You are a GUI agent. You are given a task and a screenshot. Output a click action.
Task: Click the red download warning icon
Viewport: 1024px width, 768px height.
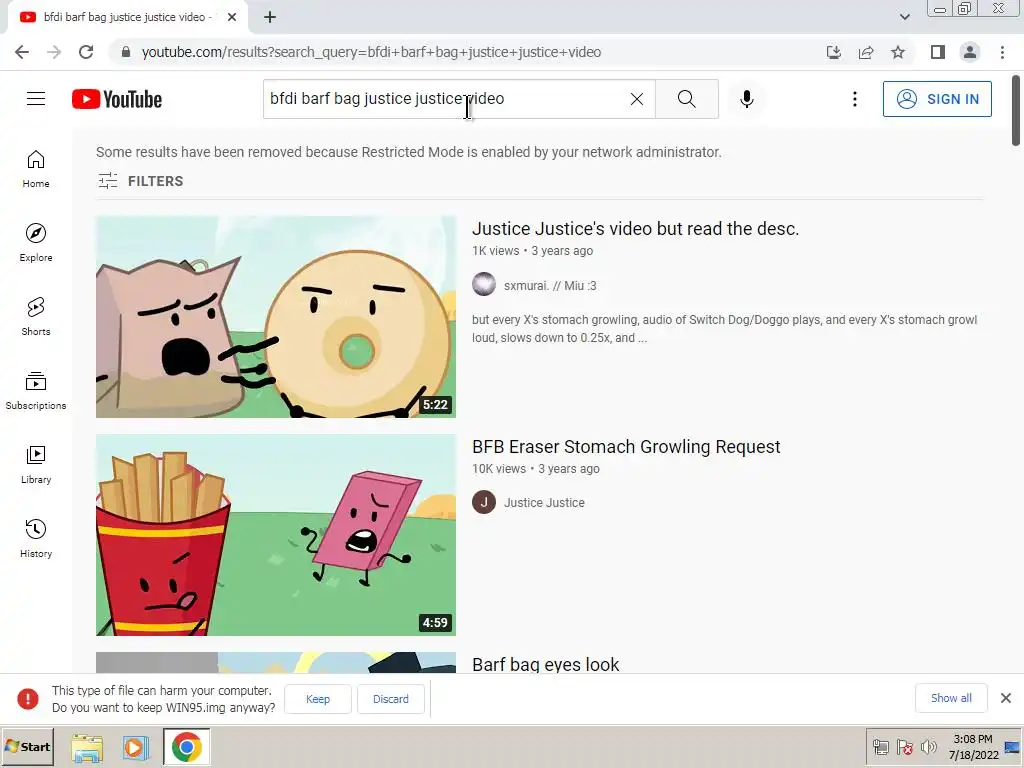pyautogui.click(x=27, y=699)
